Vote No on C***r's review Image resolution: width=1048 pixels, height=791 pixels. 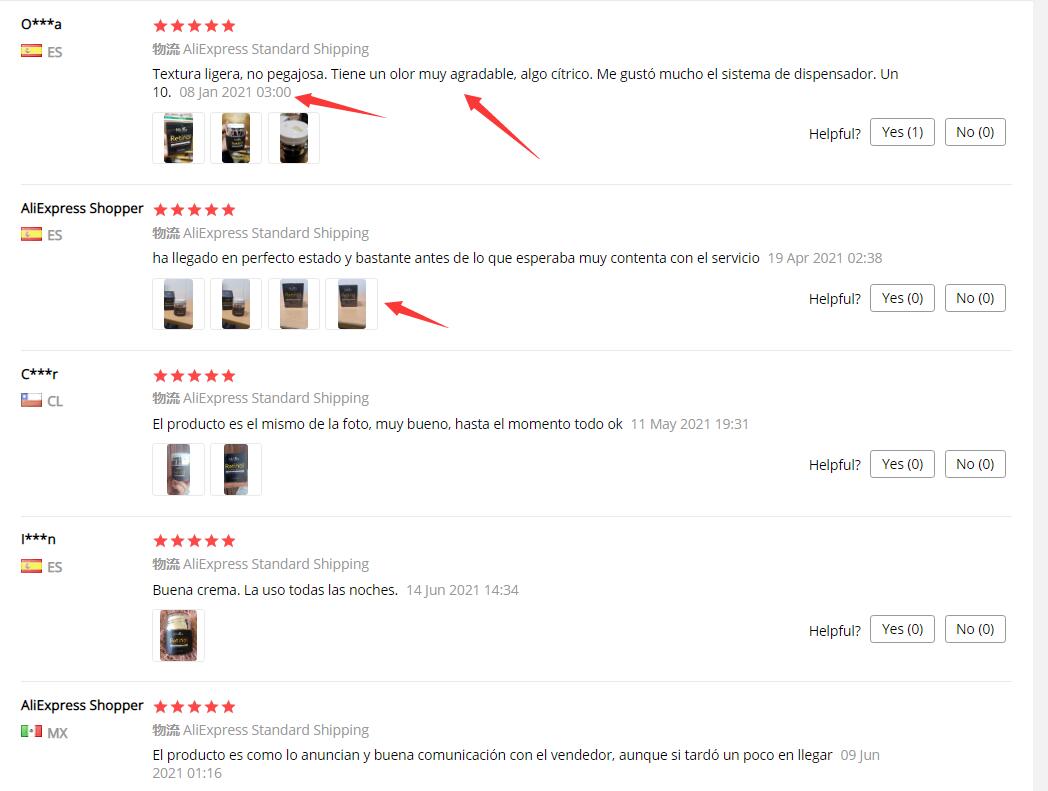pyautogui.click(x=974, y=464)
